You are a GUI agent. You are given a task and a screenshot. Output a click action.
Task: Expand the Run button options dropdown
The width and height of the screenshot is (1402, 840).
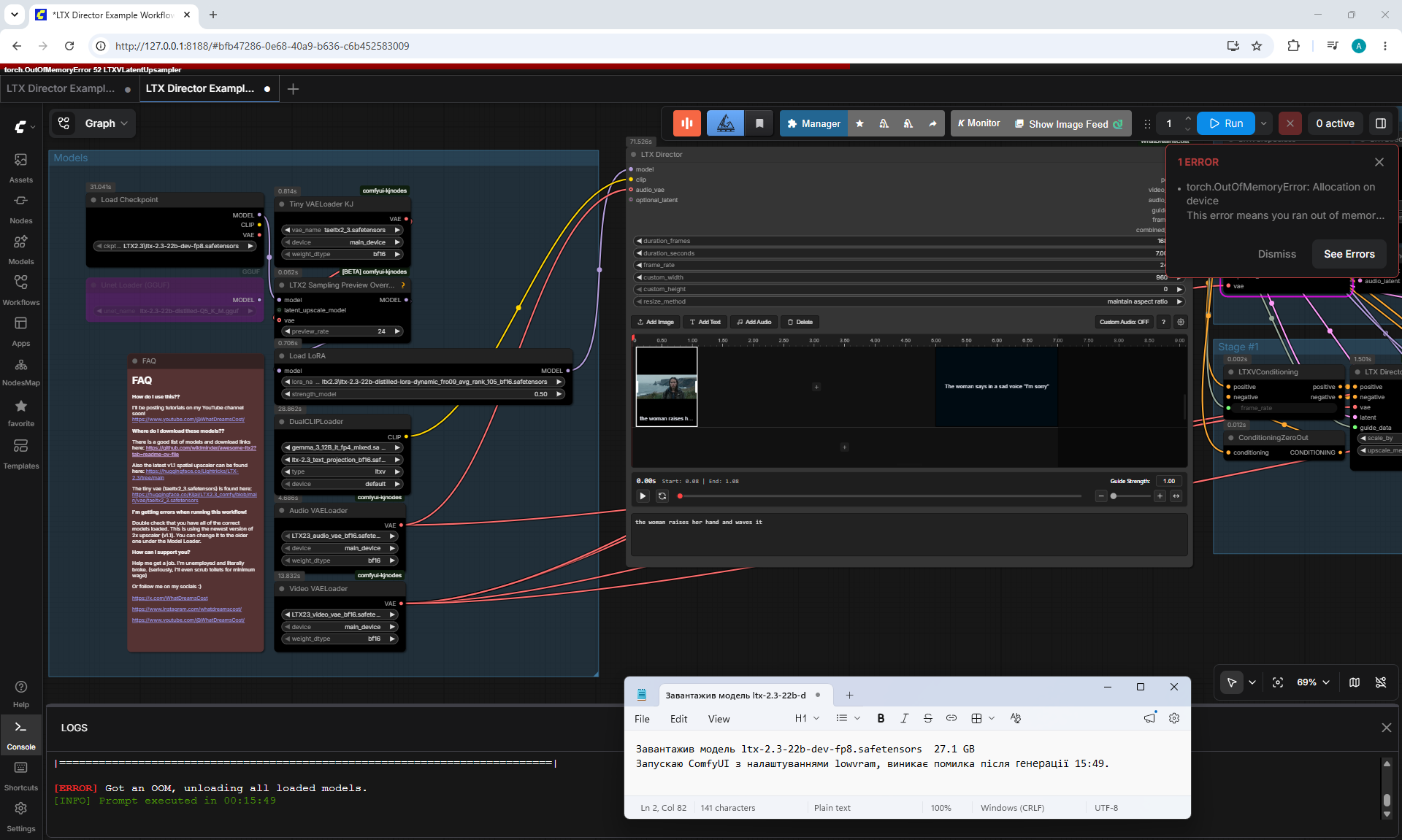coord(1264,123)
